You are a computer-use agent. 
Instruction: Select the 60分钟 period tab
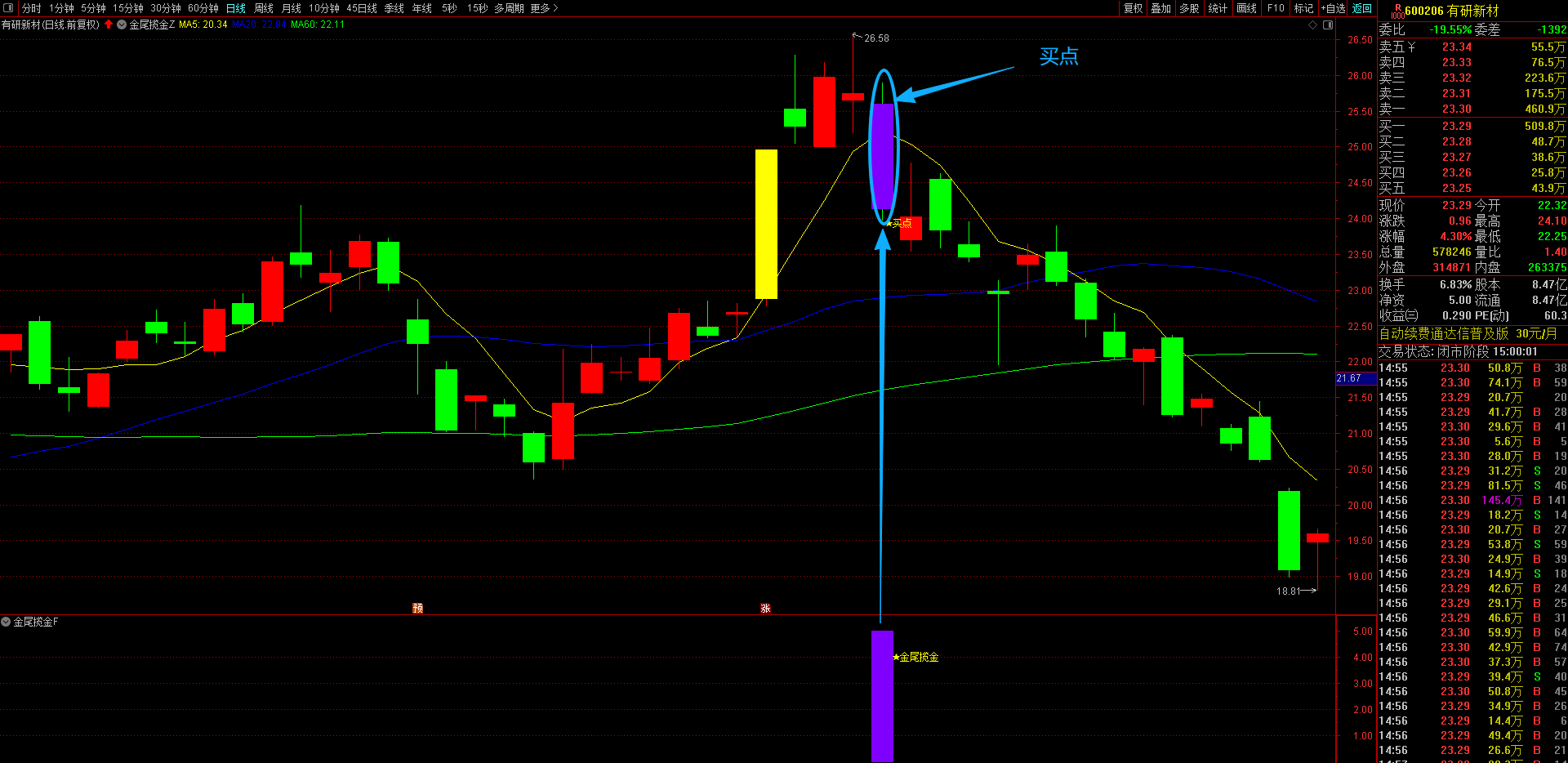point(203,8)
